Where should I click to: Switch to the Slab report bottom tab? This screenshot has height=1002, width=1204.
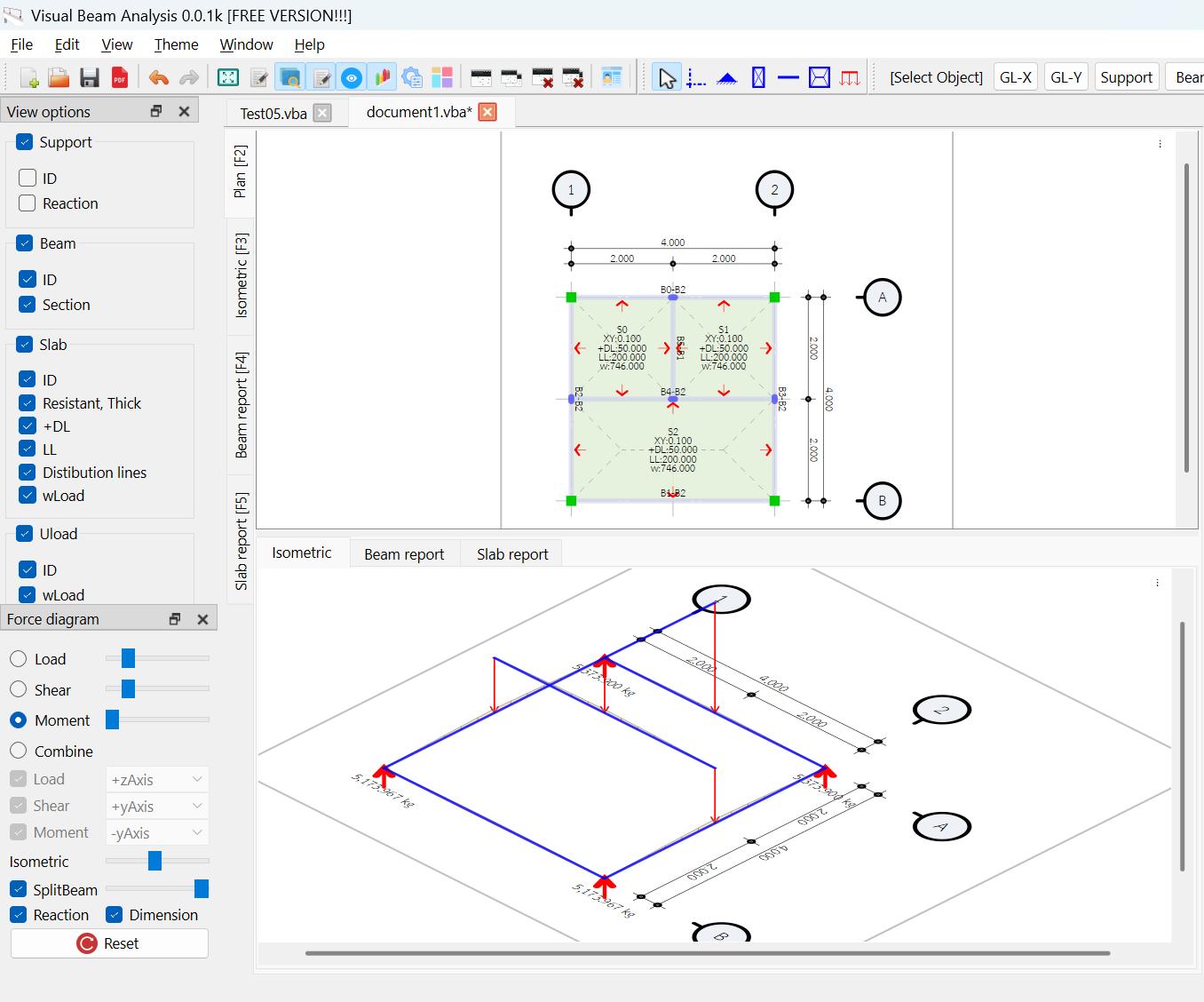(512, 554)
